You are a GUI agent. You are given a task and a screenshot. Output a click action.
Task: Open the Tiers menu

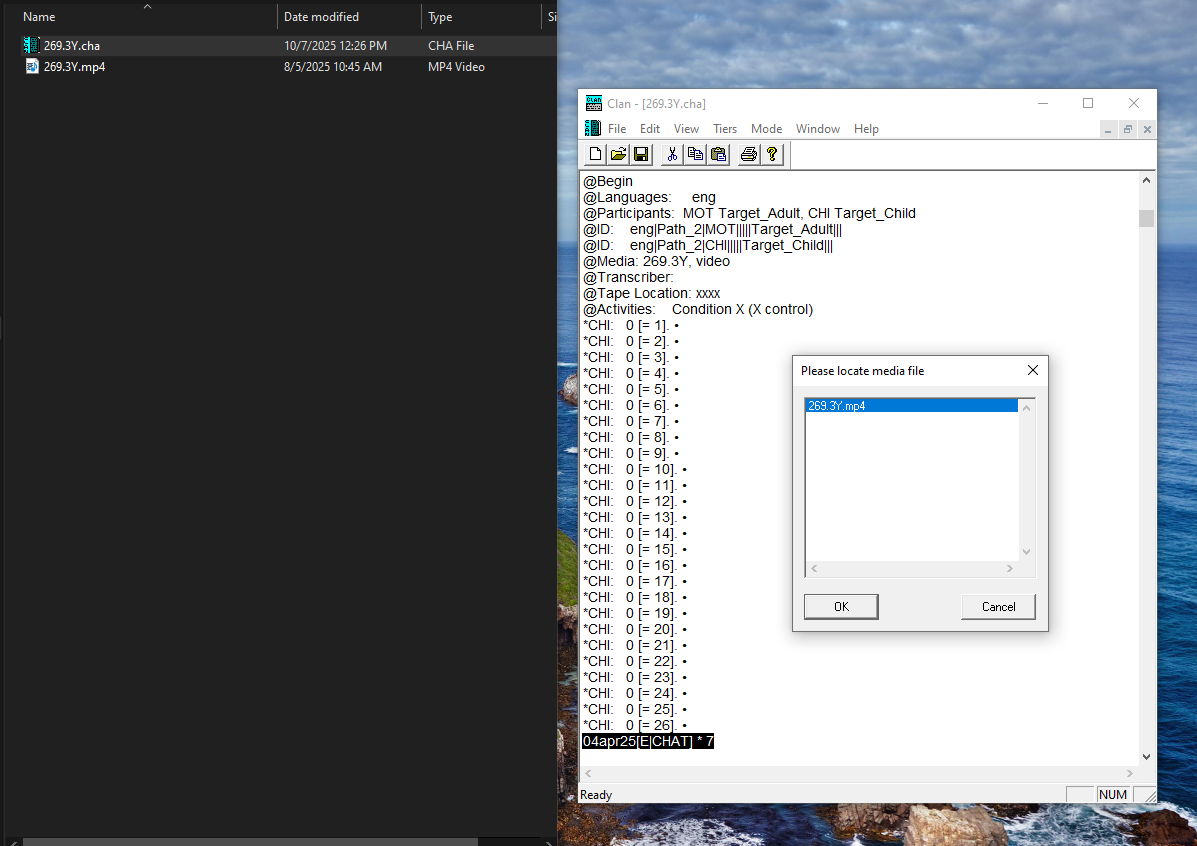725,129
